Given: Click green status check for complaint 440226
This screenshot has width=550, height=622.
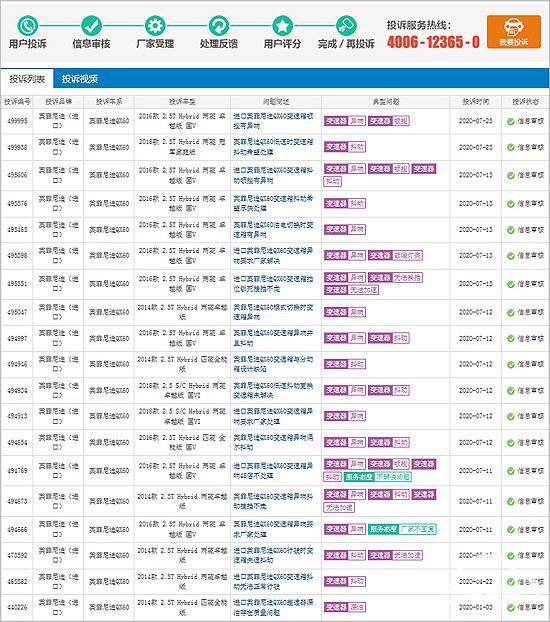Looking at the screenshot, I should 511,608.
